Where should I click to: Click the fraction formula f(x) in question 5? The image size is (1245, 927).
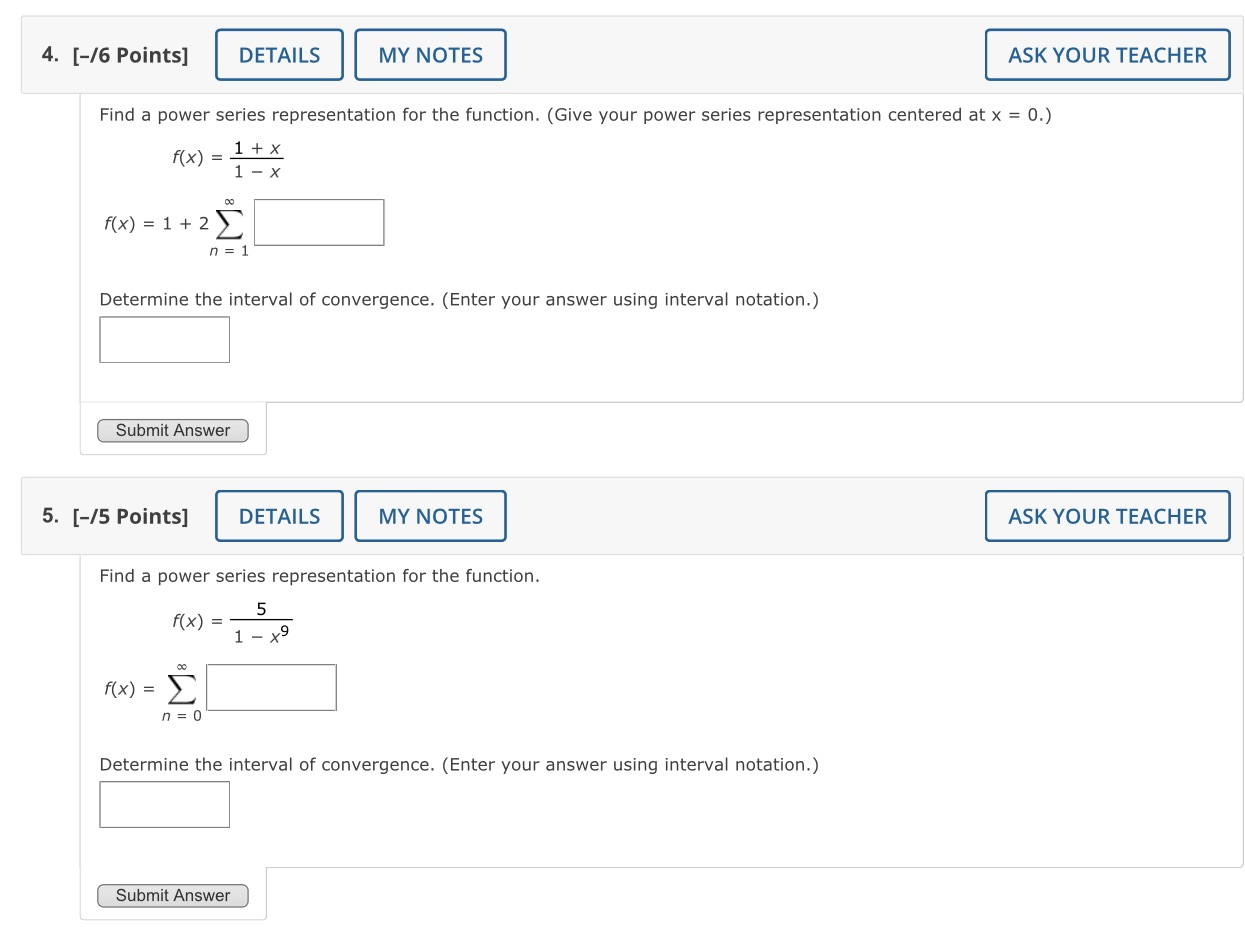pos(229,619)
